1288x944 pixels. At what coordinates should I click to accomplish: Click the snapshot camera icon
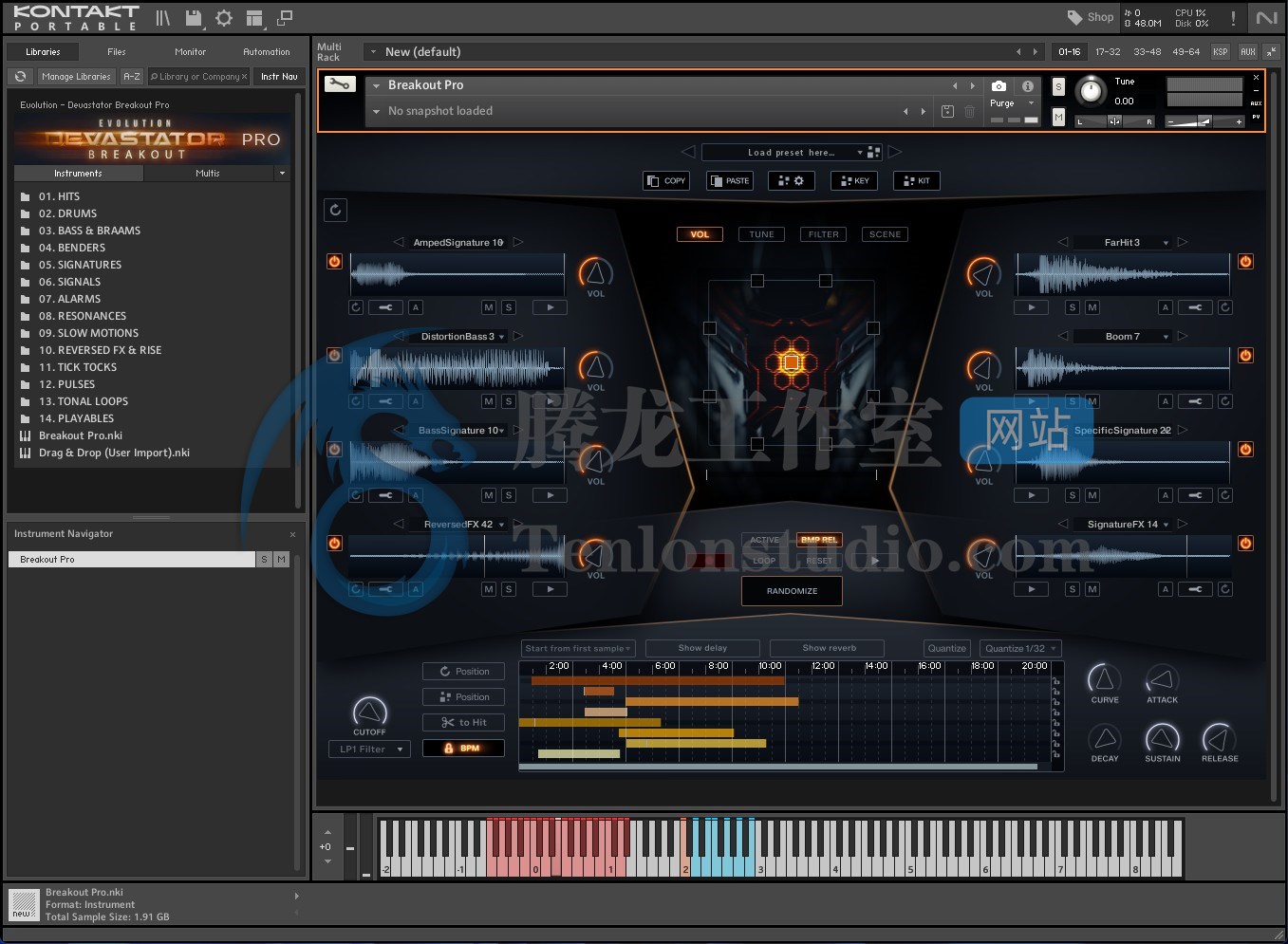999,85
